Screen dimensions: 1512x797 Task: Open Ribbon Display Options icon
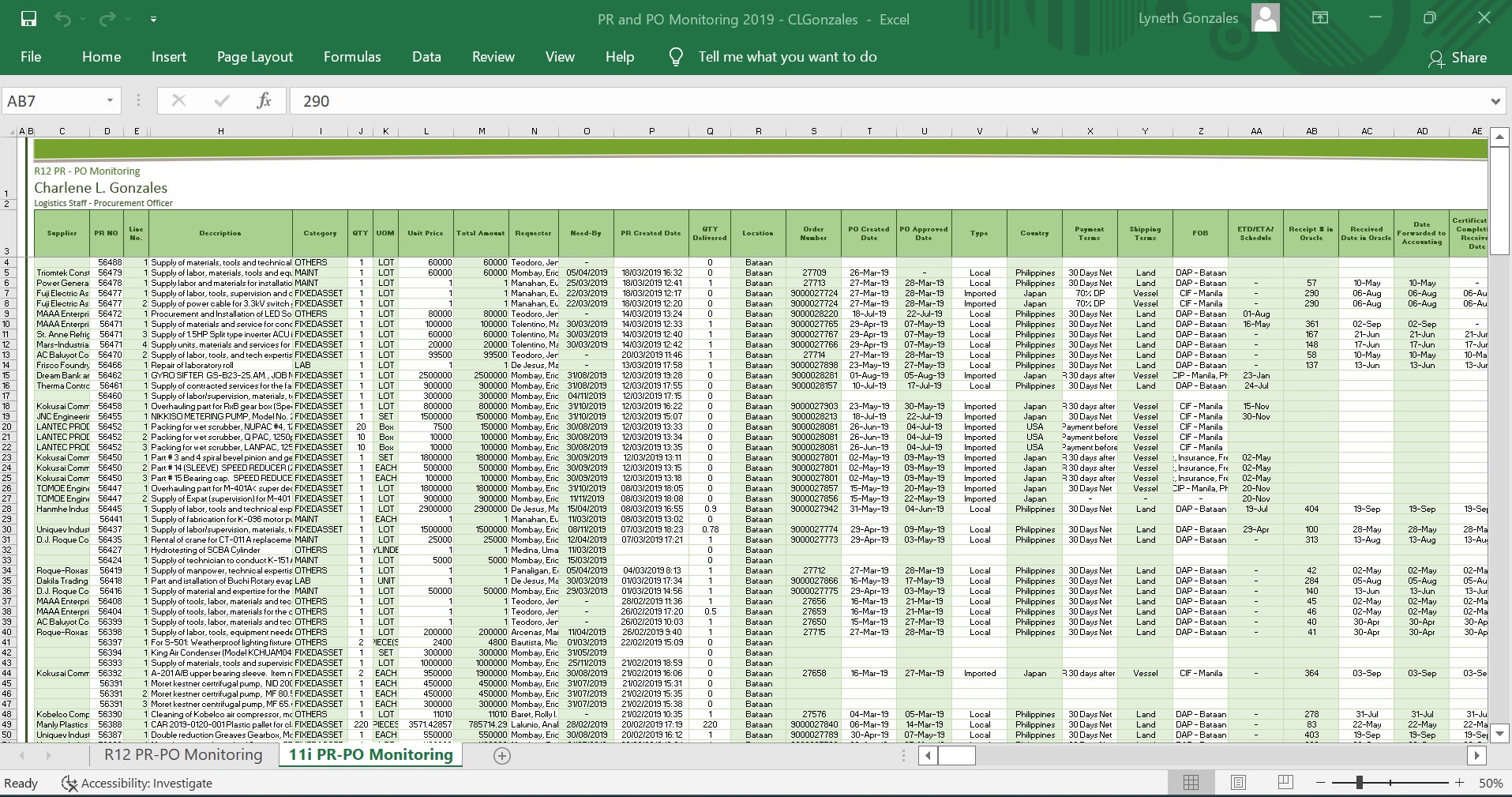coord(1320,18)
